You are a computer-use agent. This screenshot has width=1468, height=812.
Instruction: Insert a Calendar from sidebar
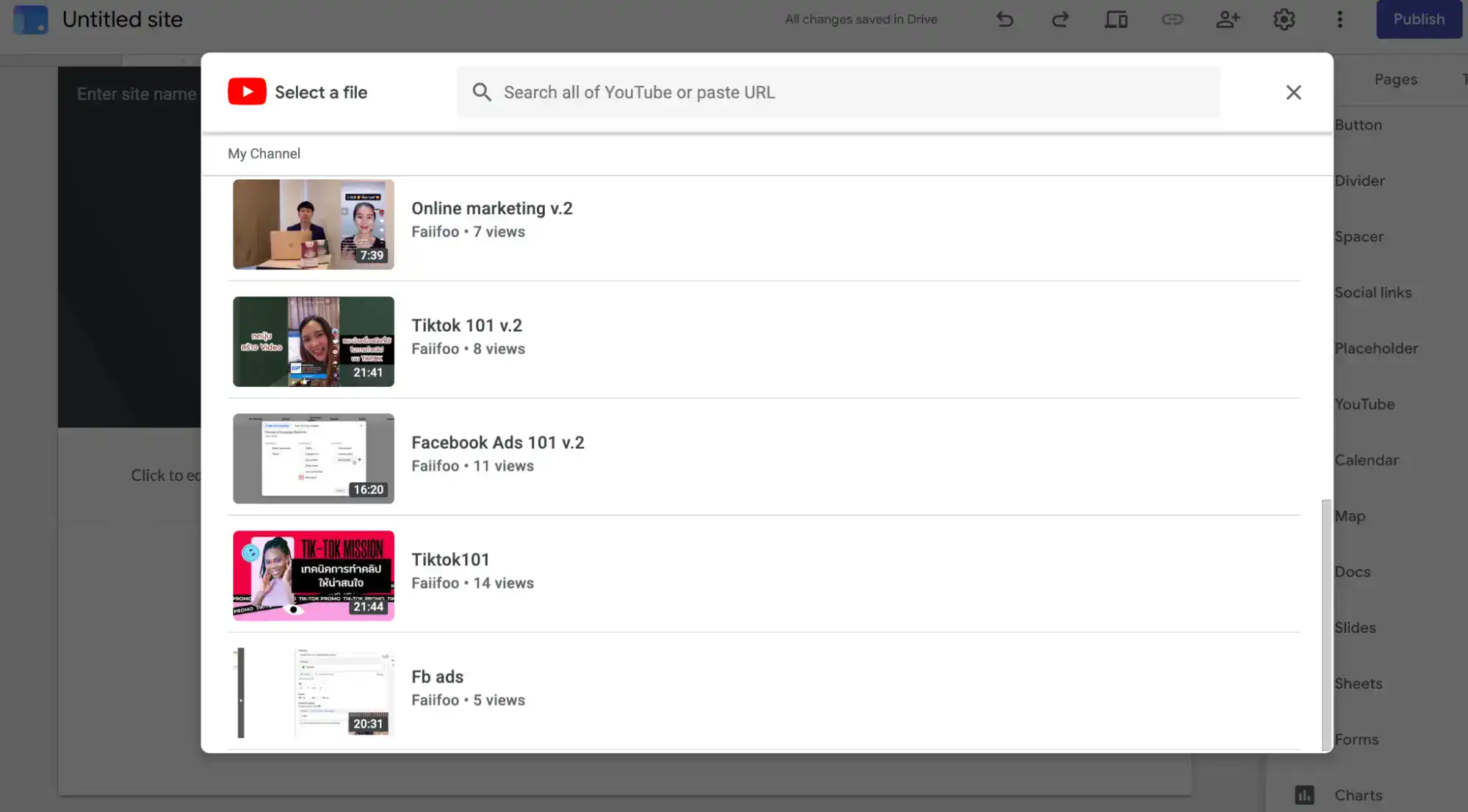click(1366, 460)
